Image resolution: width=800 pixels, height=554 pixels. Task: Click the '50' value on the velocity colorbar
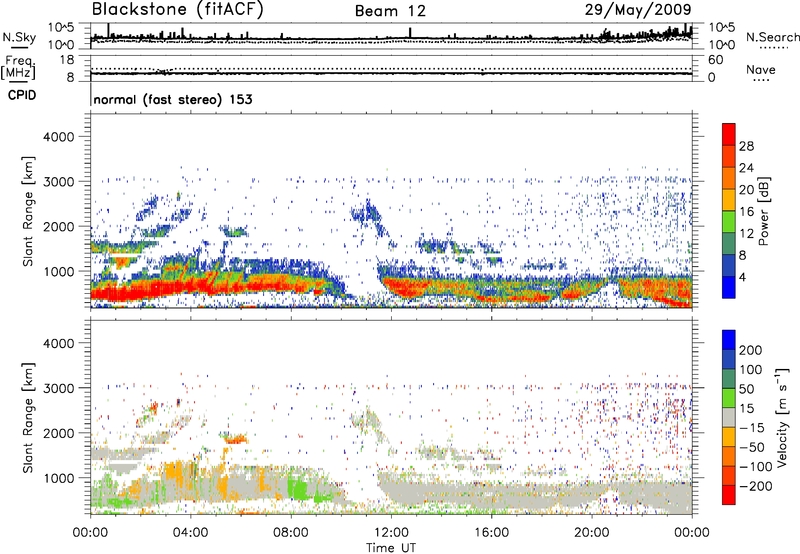pos(746,389)
